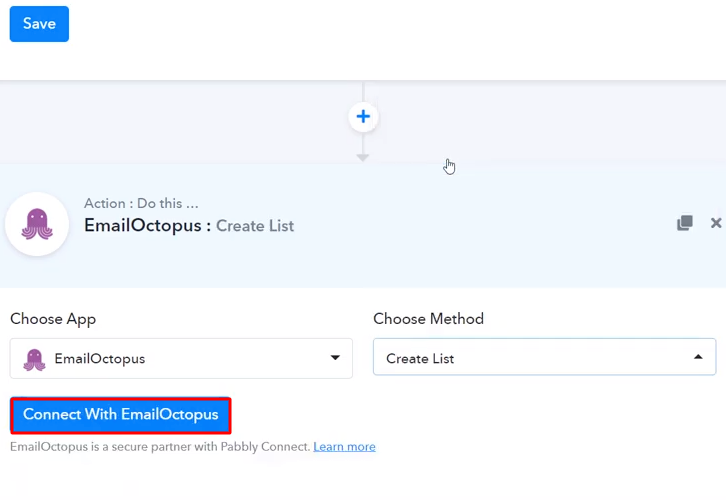This screenshot has height=500, width=726.
Task: Click the 'EmailOctopus : Create List' action title
Action: 189,226
